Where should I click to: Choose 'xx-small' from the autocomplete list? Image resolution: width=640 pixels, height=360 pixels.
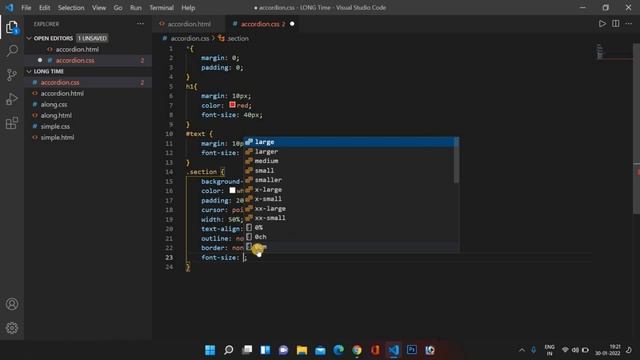(x=351, y=218)
